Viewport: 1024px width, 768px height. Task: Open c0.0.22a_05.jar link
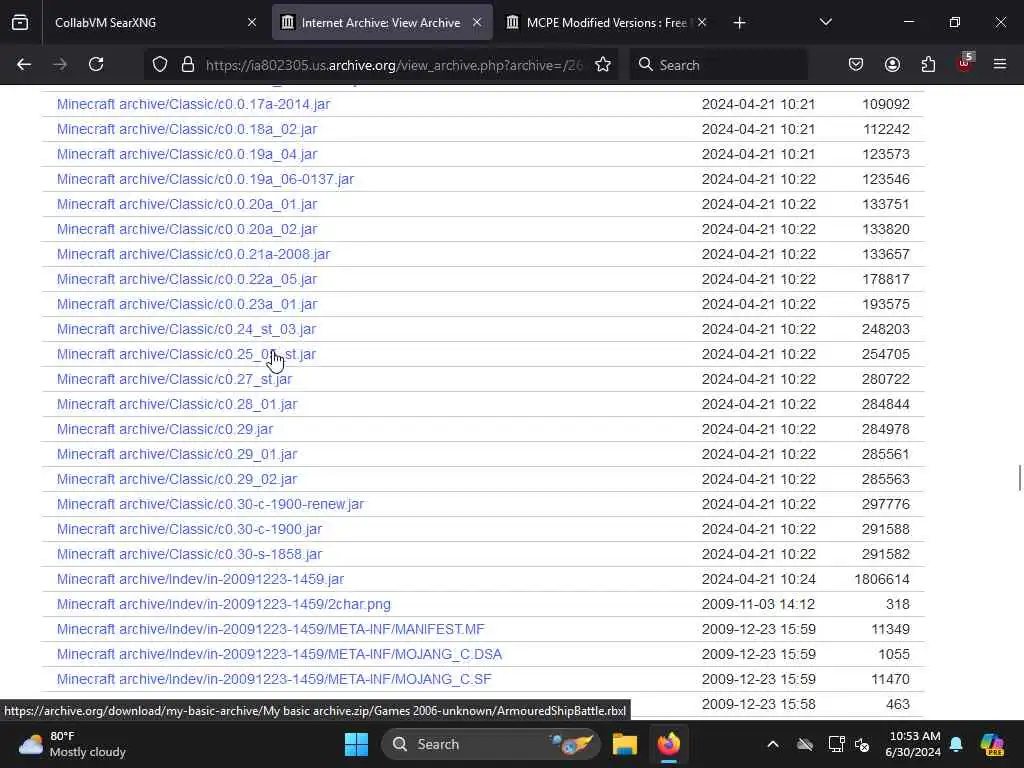[x=187, y=279]
